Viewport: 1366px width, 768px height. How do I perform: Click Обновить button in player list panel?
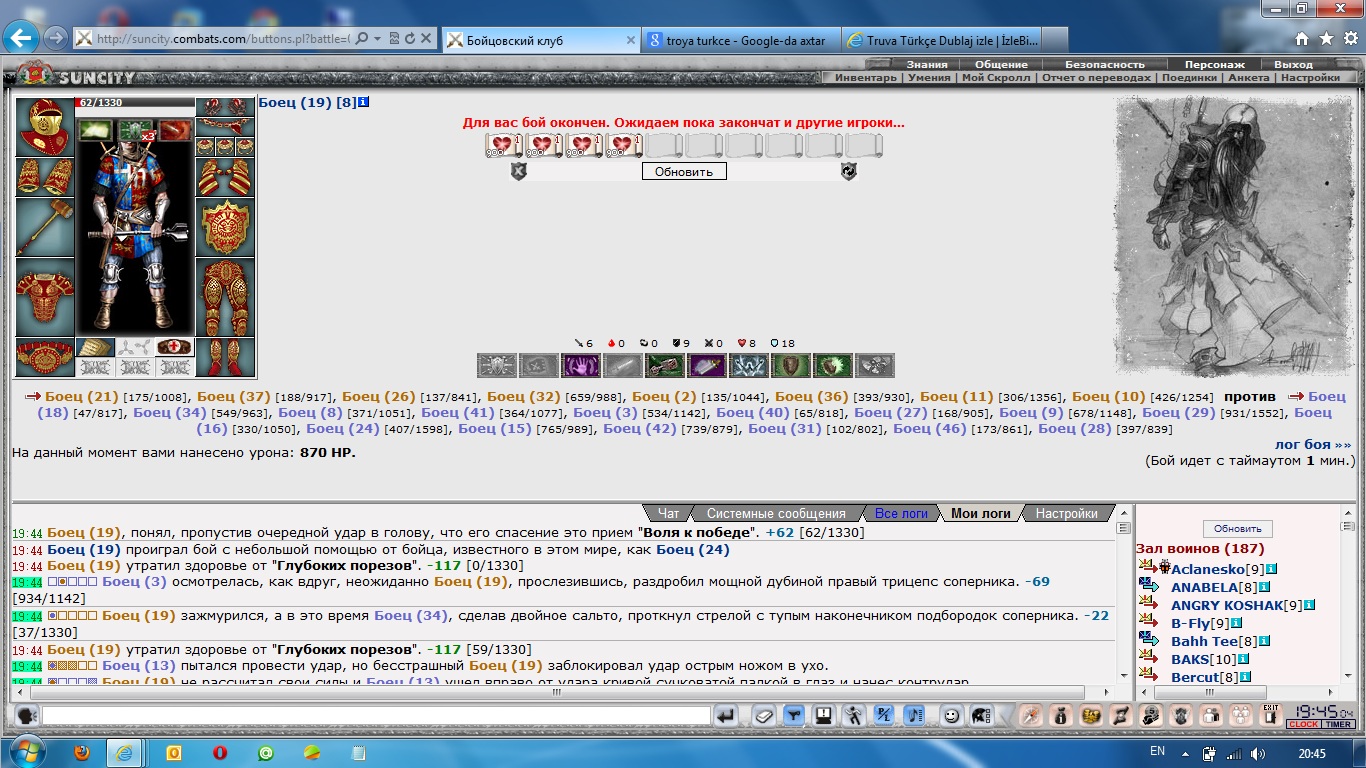1237,528
